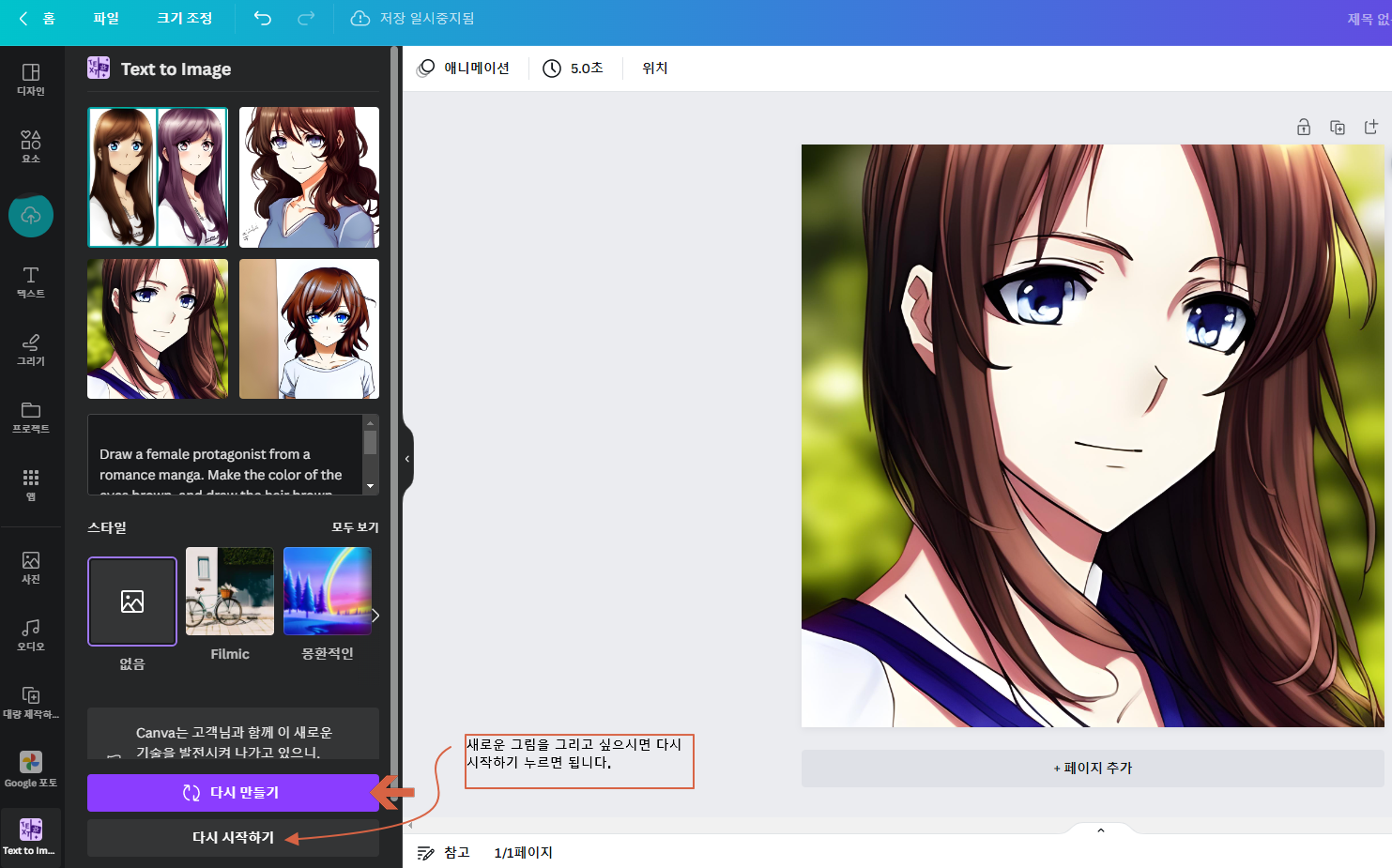Click prompt box scrollbar down arrow
This screenshot has width=1392, height=868.
(x=371, y=486)
